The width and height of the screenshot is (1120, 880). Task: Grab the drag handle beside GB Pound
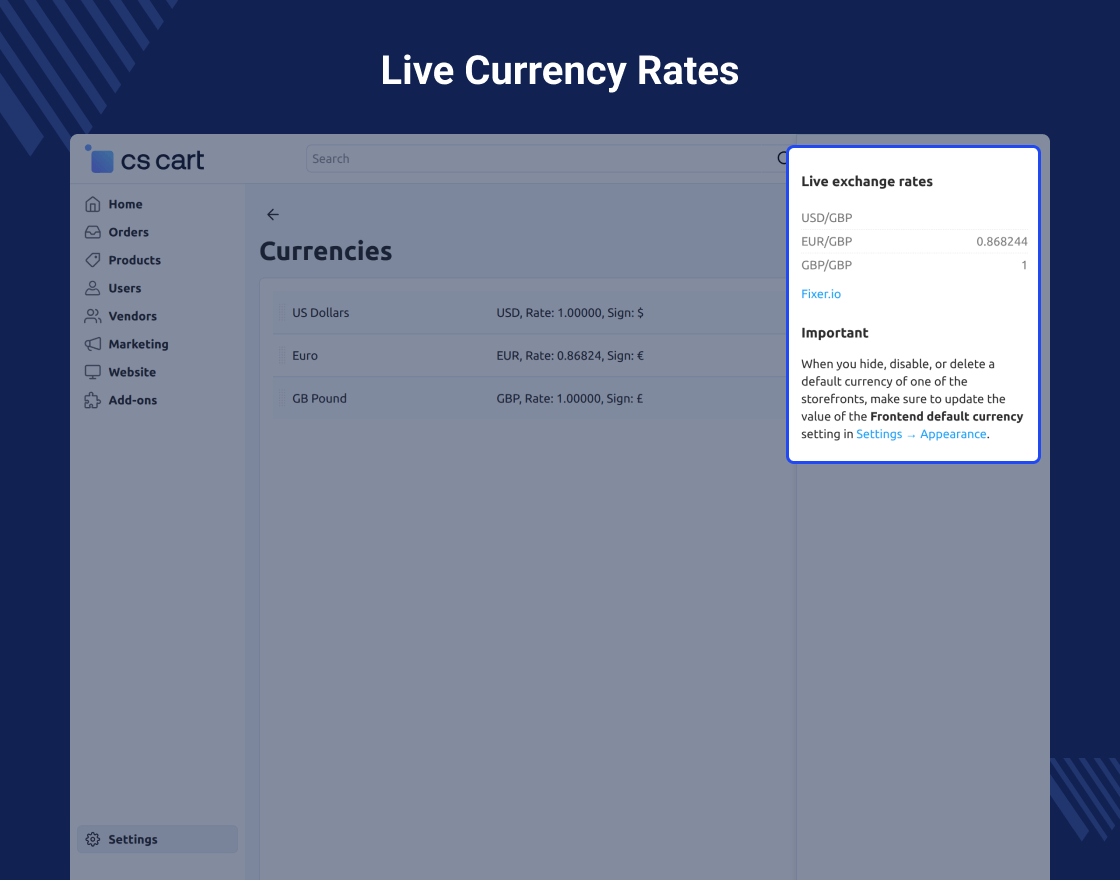[282, 399]
